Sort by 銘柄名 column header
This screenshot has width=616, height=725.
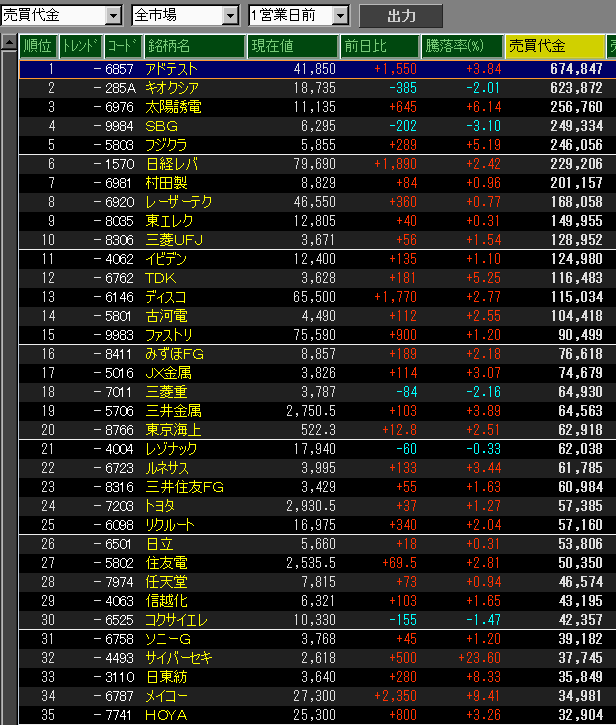pos(194,46)
